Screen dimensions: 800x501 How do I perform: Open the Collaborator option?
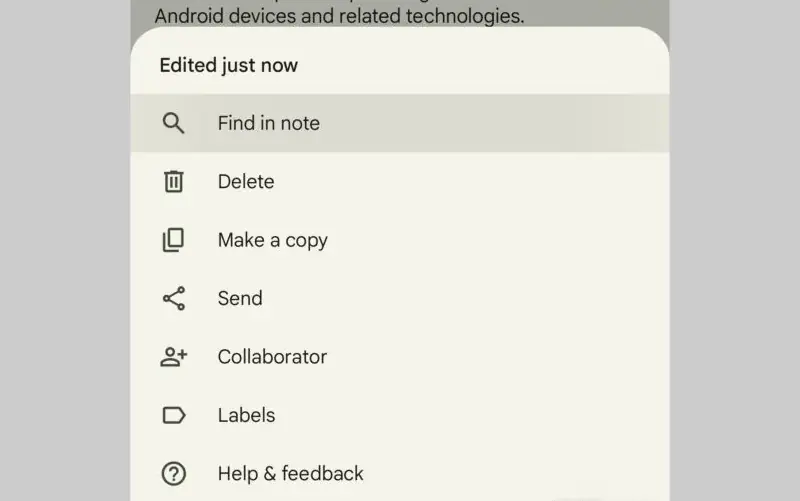(400, 357)
